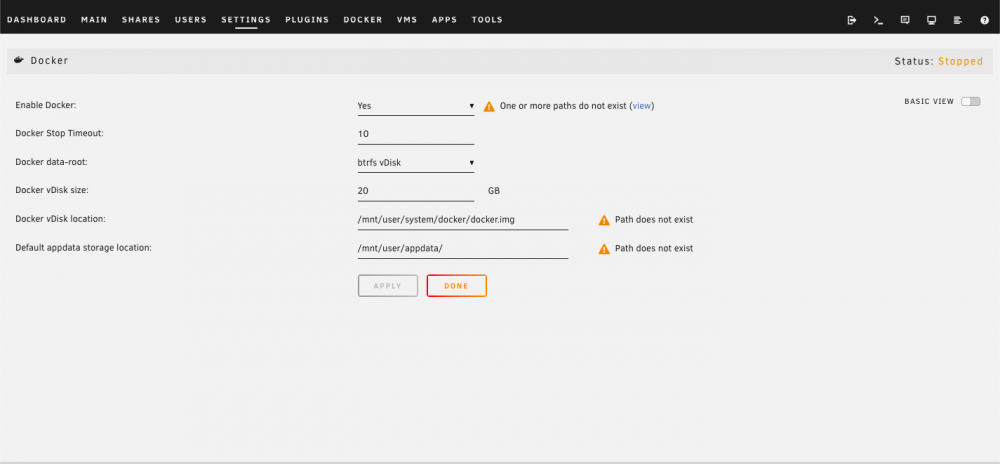1000x464 pixels.
Task: Go to the Dashboard tab
Action: [37, 20]
